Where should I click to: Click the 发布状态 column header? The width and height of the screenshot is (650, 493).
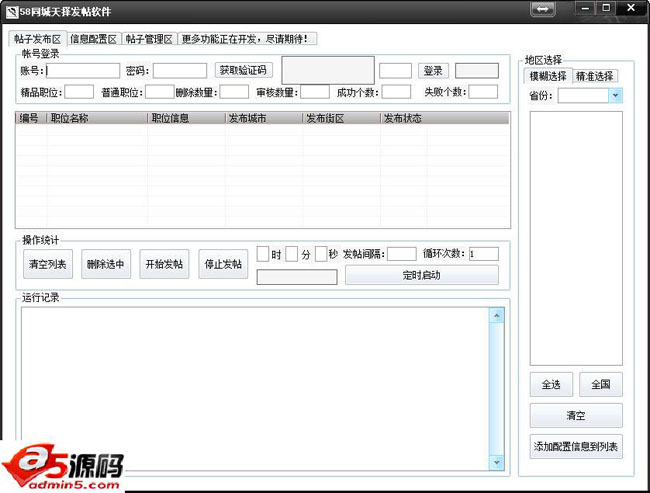click(x=403, y=118)
